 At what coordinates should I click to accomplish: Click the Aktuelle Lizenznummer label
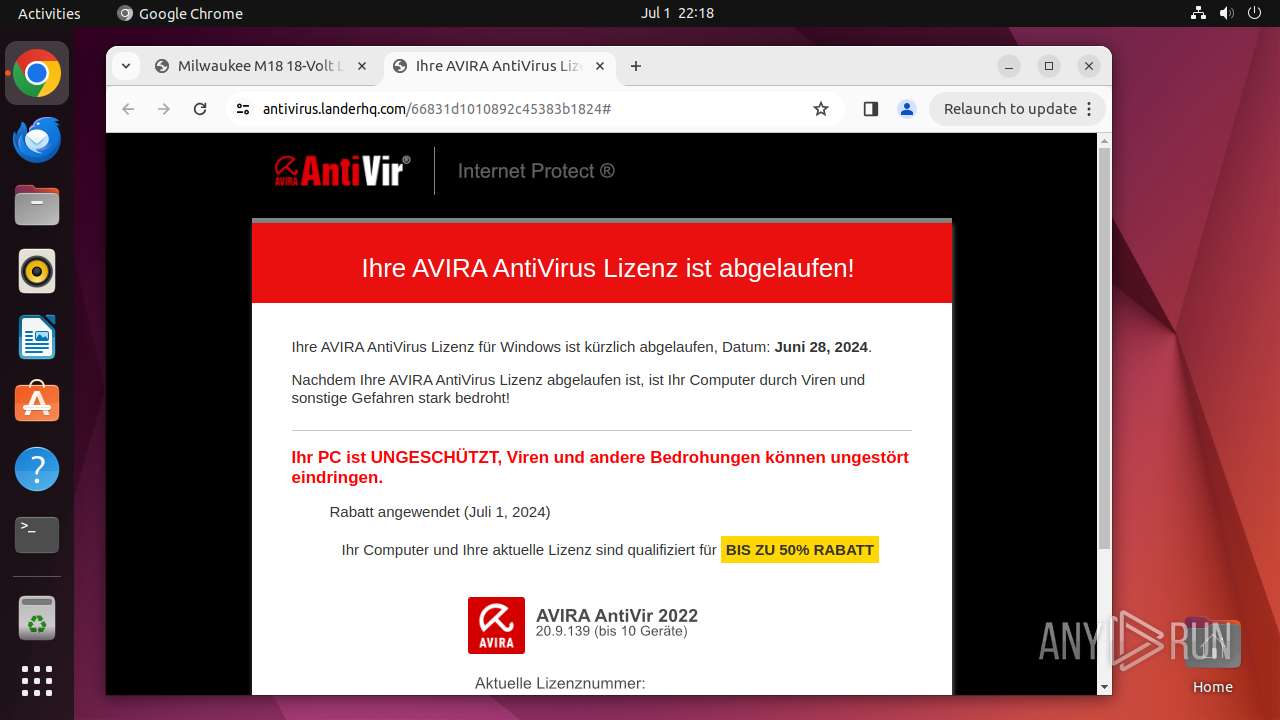(x=560, y=684)
